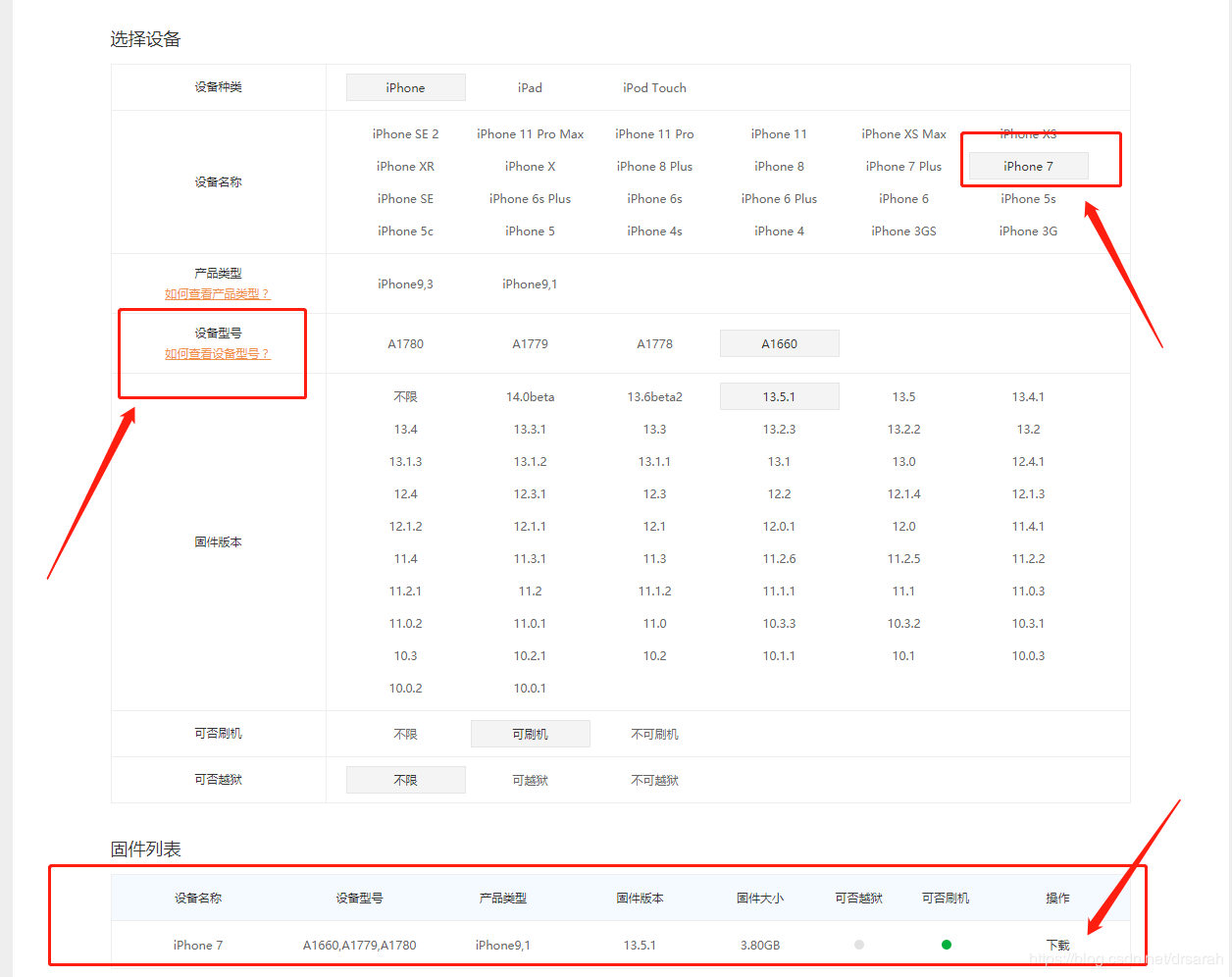This screenshot has width=1232, height=977.
Task: Select iPad device category
Action: click(x=530, y=87)
